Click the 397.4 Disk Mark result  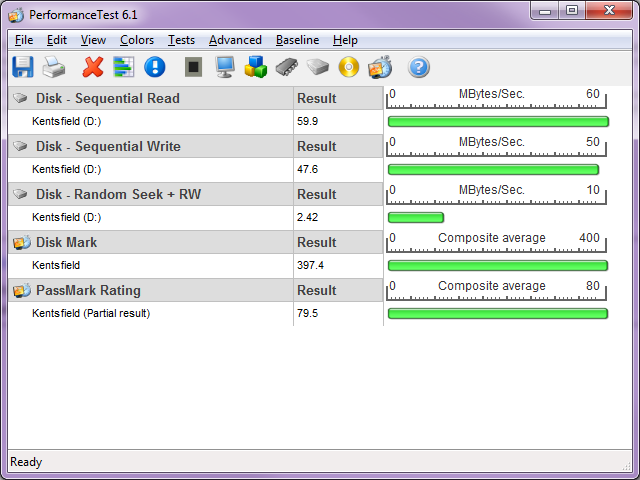pyautogui.click(x=310, y=265)
